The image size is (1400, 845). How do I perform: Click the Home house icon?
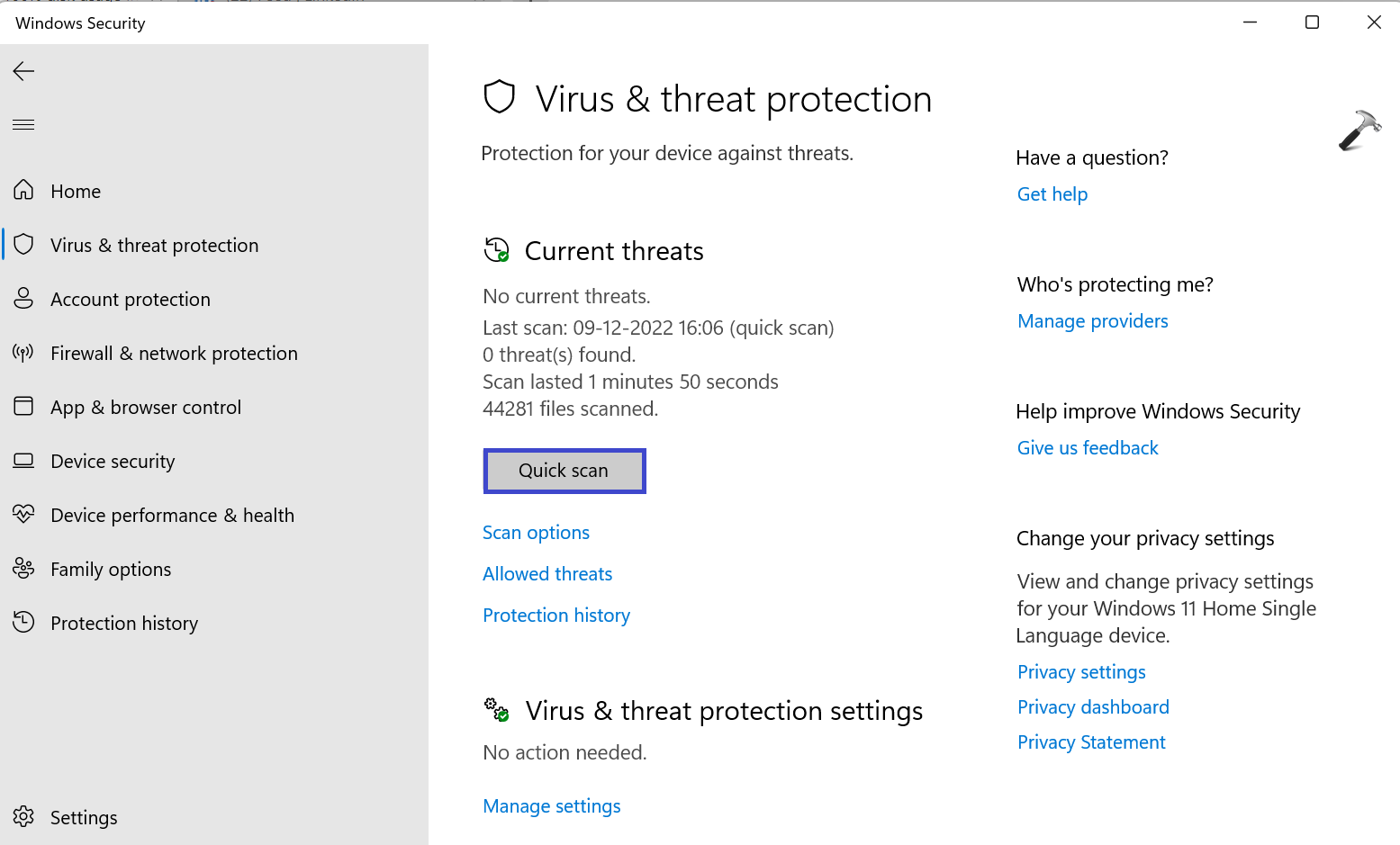point(24,191)
